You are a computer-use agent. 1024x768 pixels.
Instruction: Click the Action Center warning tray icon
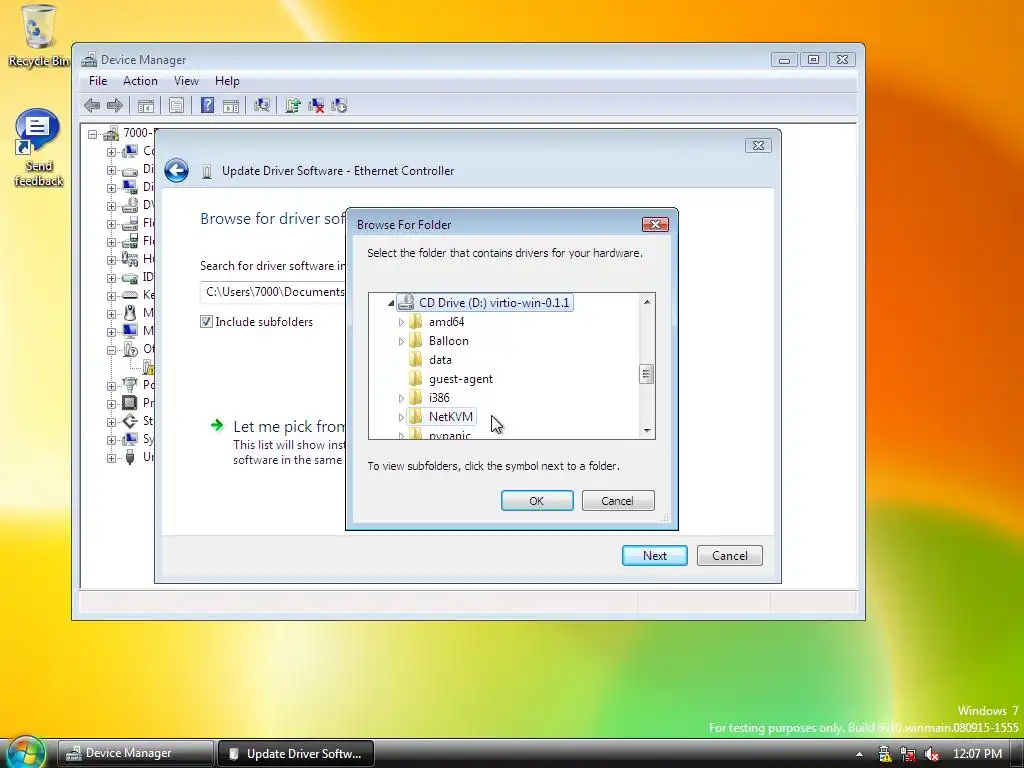[x=884, y=754]
